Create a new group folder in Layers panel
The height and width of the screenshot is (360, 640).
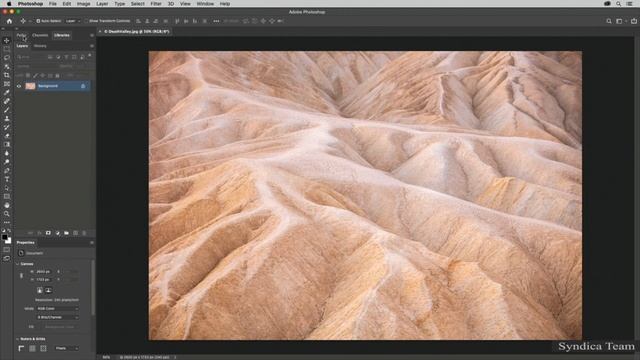point(67,233)
